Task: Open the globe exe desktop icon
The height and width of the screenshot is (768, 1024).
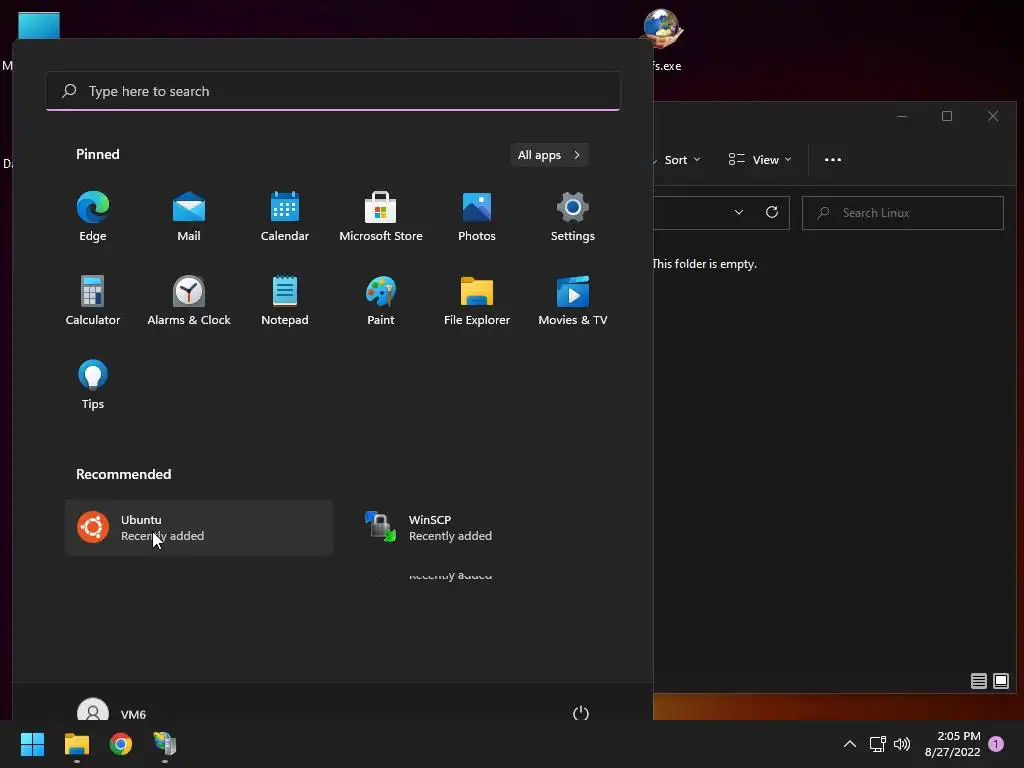Action: pyautogui.click(x=663, y=39)
